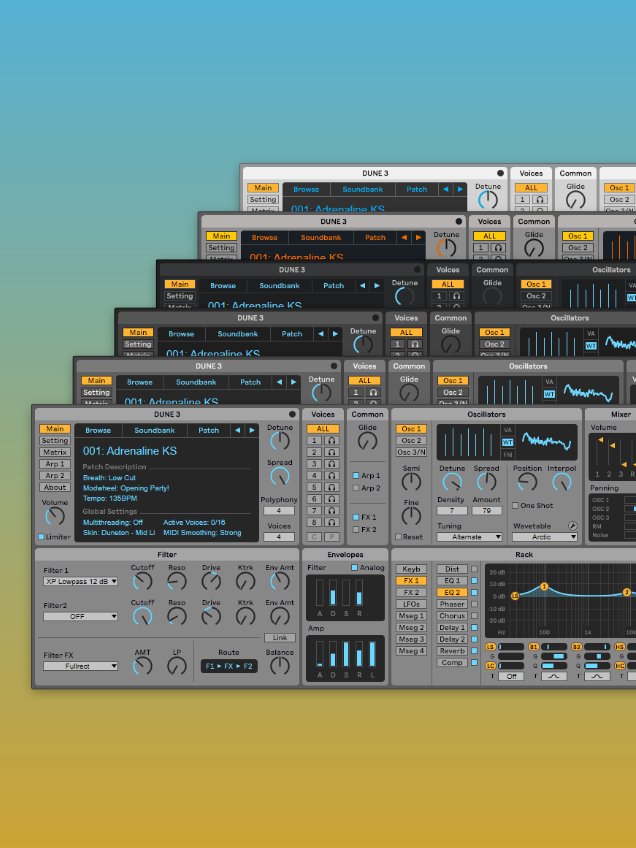The image size is (636, 848).
Task: Open B2 band filter type selector
Action: 598,676
